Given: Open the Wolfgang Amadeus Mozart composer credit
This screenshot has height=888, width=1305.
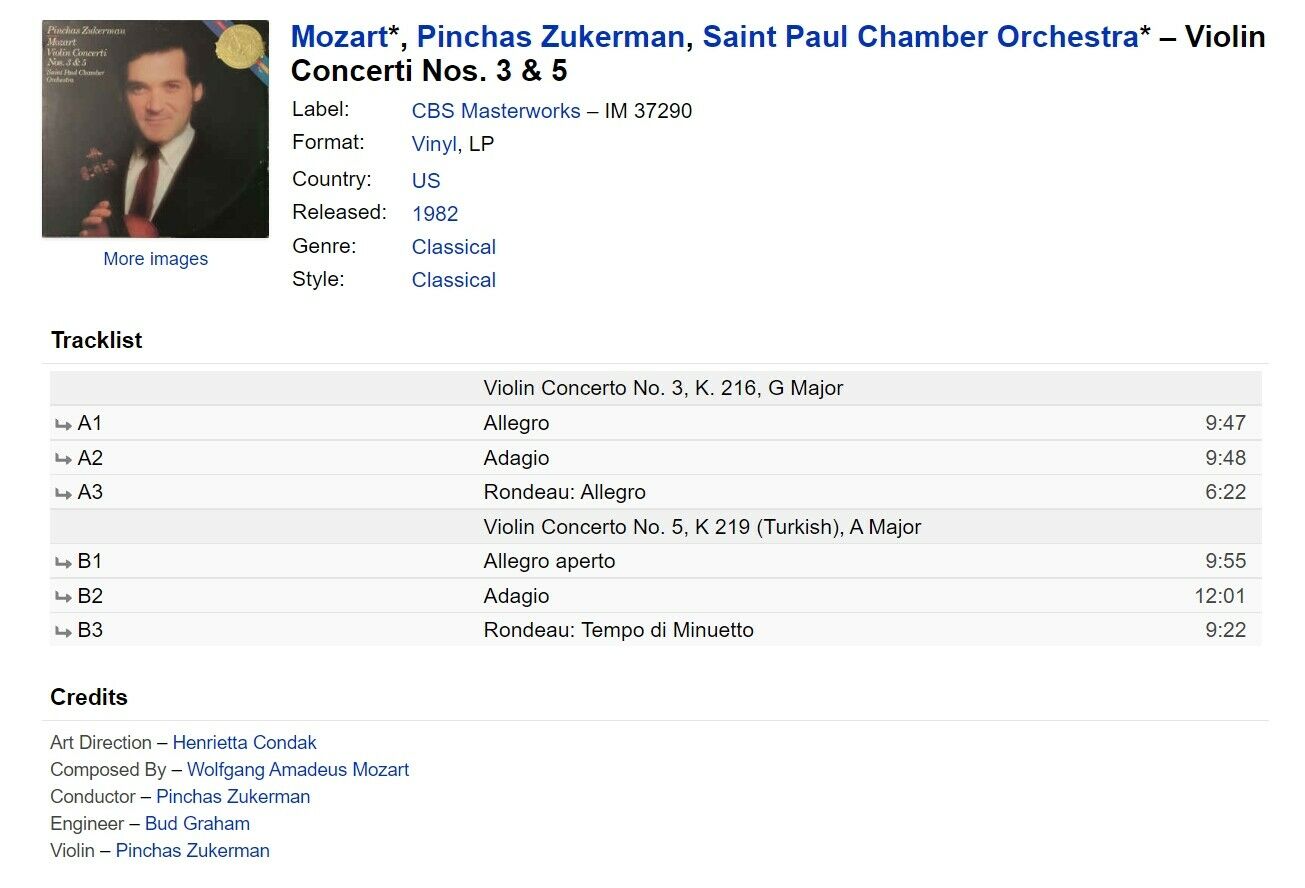Looking at the screenshot, I should click(x=298, y=770).
